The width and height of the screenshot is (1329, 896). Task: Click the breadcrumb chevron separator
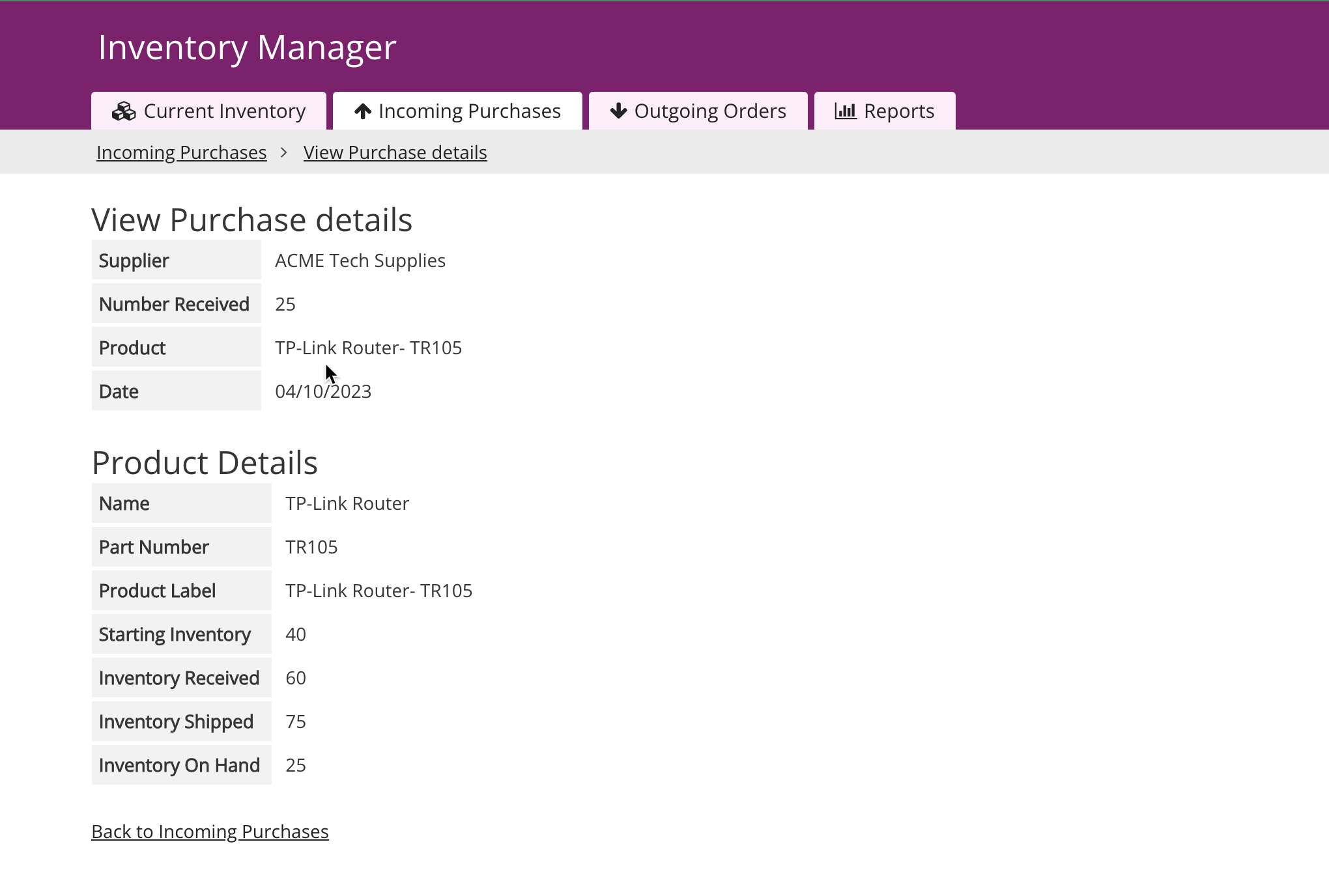click(x=284, y=152)
